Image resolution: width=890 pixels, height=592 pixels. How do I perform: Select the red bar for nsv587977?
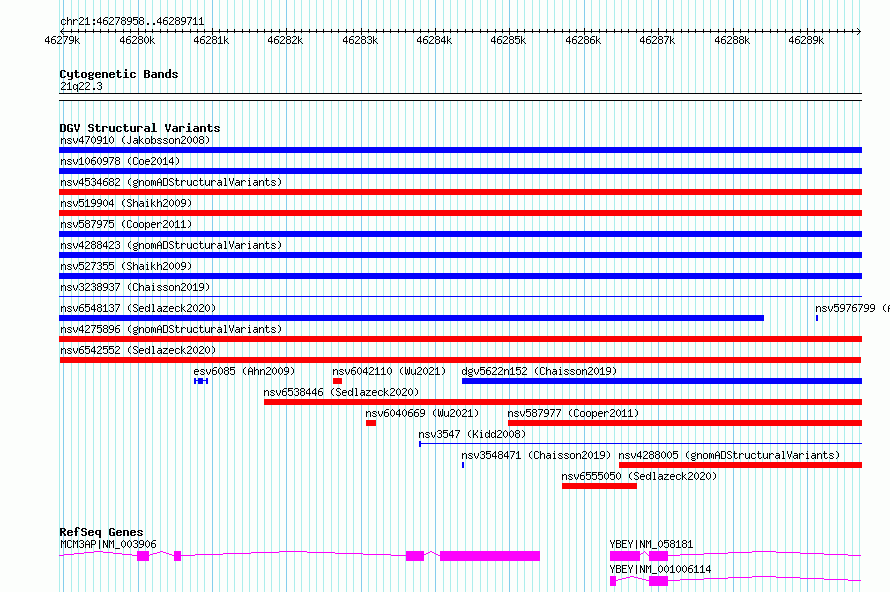[x=685, y=423]
